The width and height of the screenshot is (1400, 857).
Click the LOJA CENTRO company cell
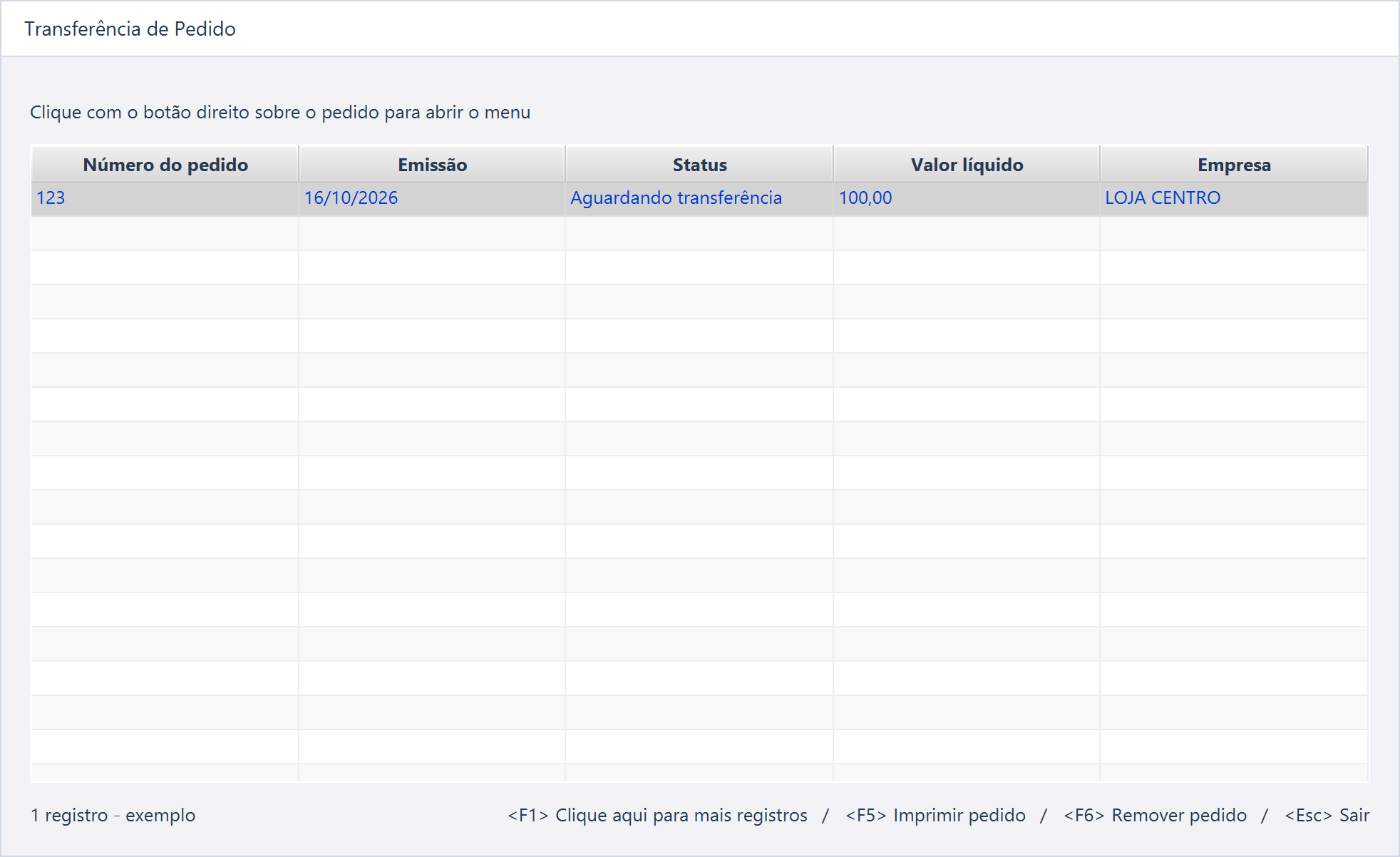pos(1234,198)
